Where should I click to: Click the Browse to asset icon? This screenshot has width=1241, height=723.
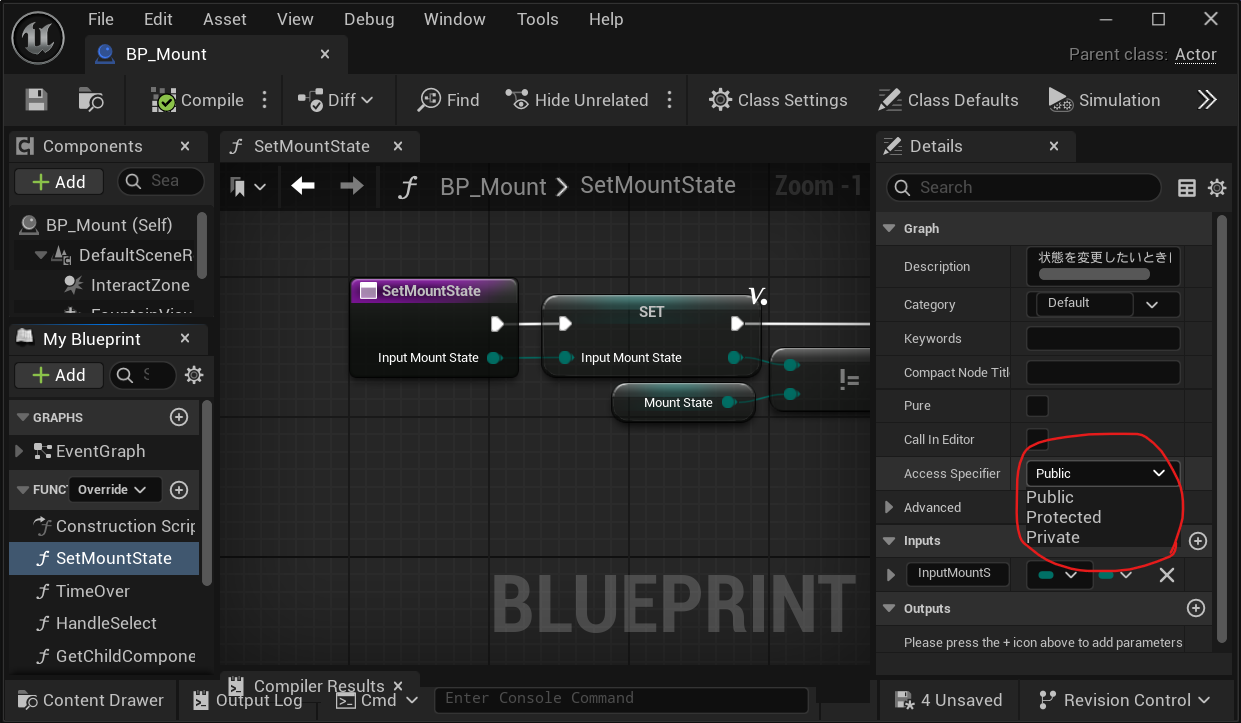[x=91, y=100]
